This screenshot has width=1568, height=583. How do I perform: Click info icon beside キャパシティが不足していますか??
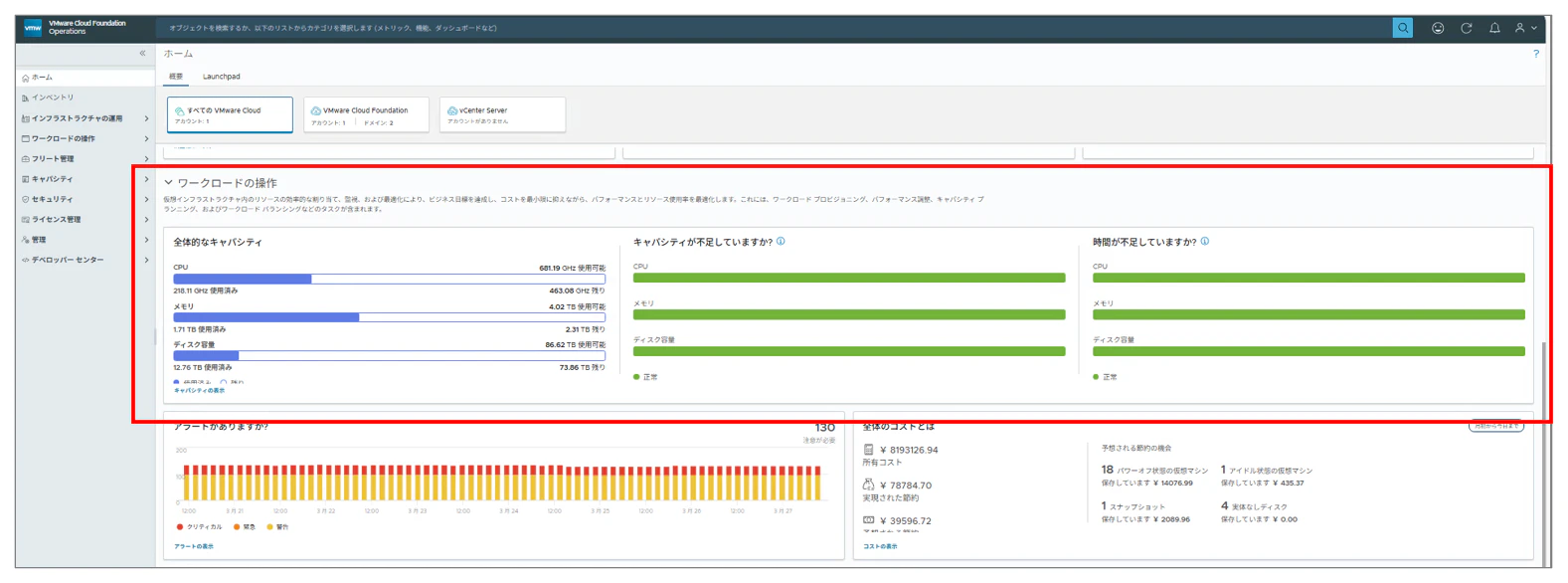pos(781,242)
